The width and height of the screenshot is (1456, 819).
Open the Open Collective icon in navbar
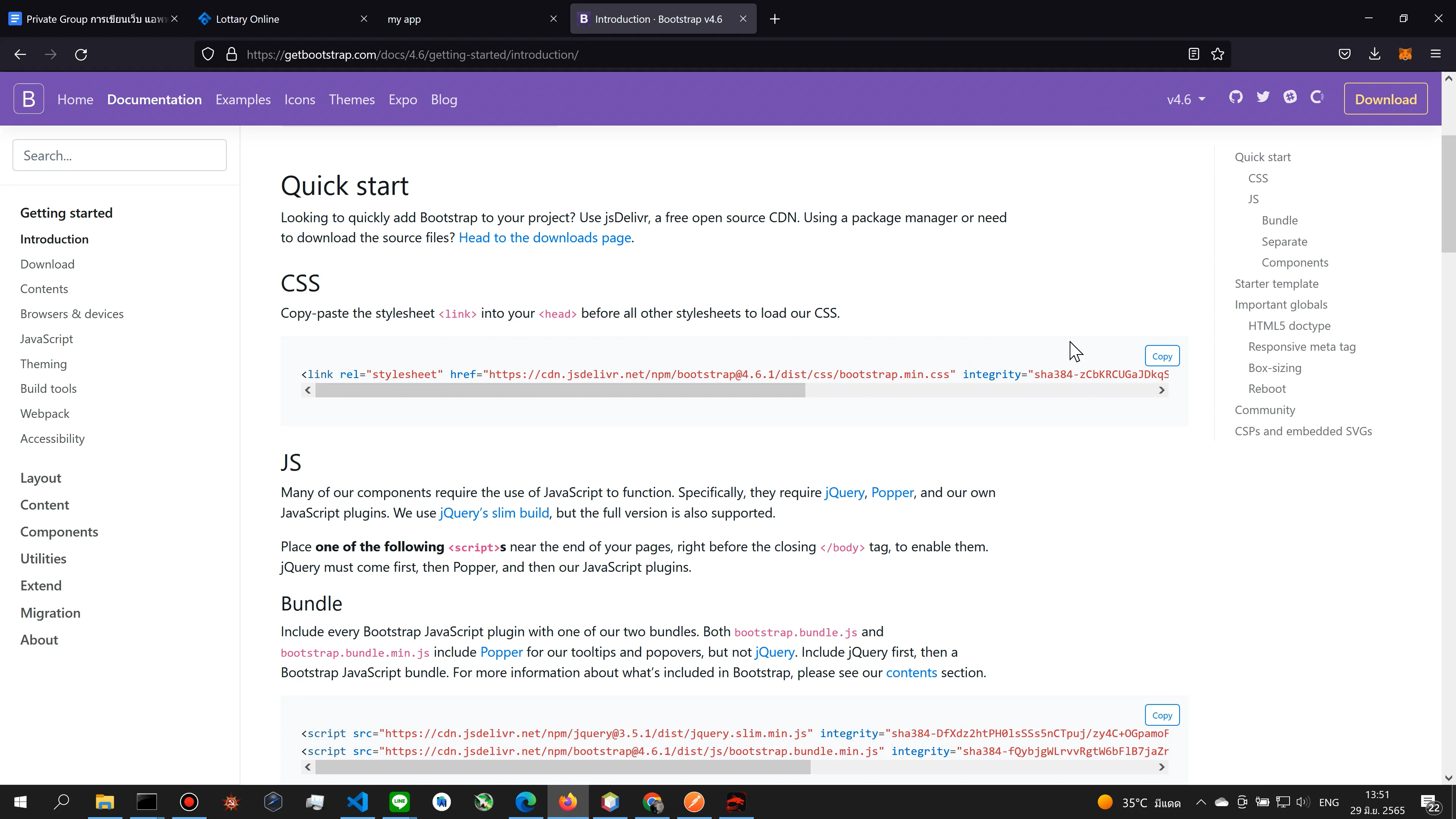click(1317, 97)
